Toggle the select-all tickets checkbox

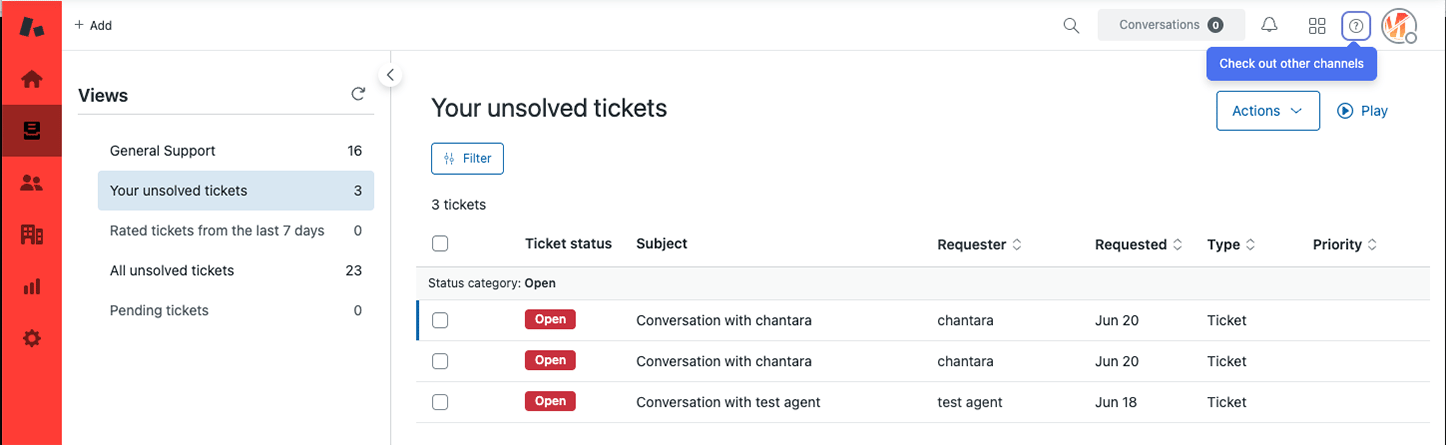point(440,243)
